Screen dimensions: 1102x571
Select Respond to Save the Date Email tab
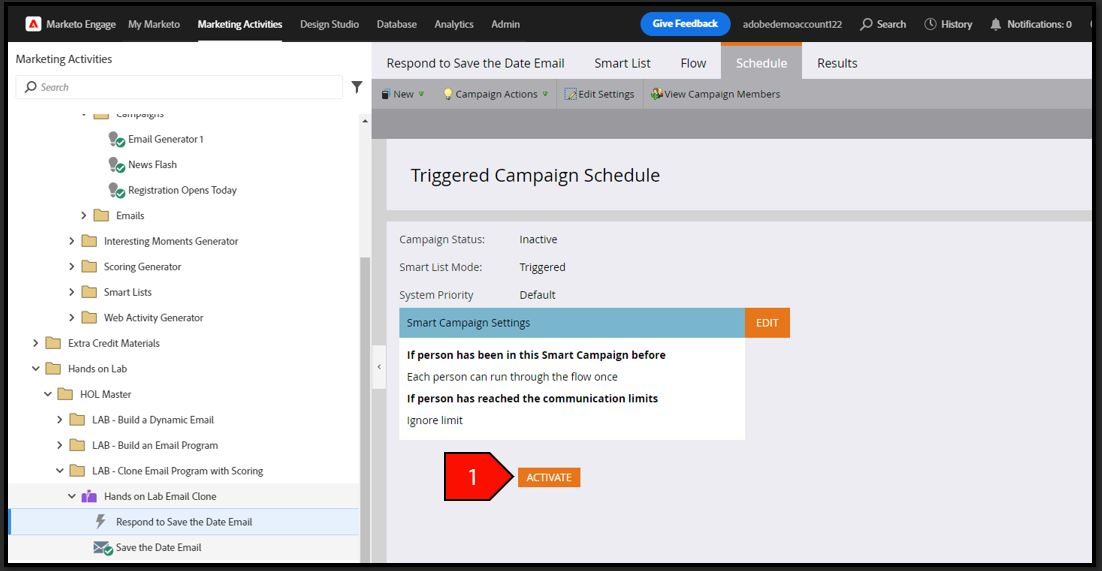tap(476, 63)
